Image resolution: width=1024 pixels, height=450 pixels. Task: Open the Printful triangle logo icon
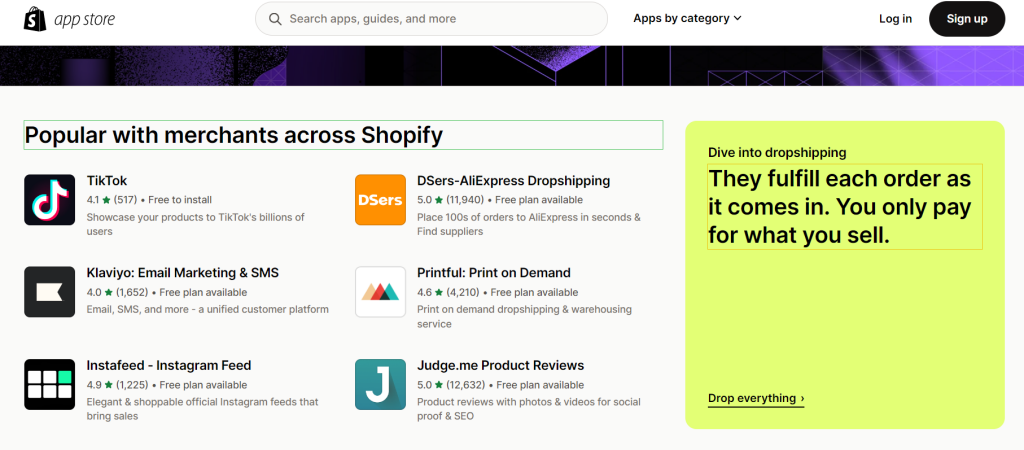click(380, 292)
